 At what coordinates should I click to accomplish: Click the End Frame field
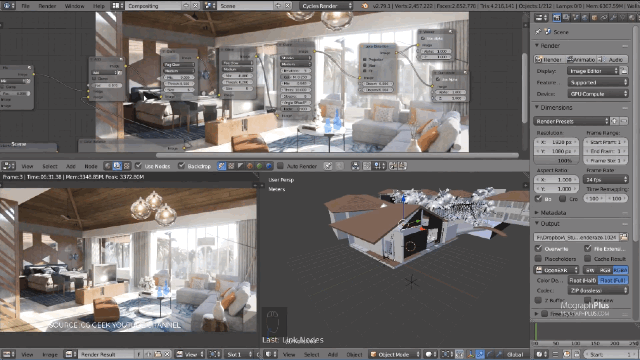(605, 151)
